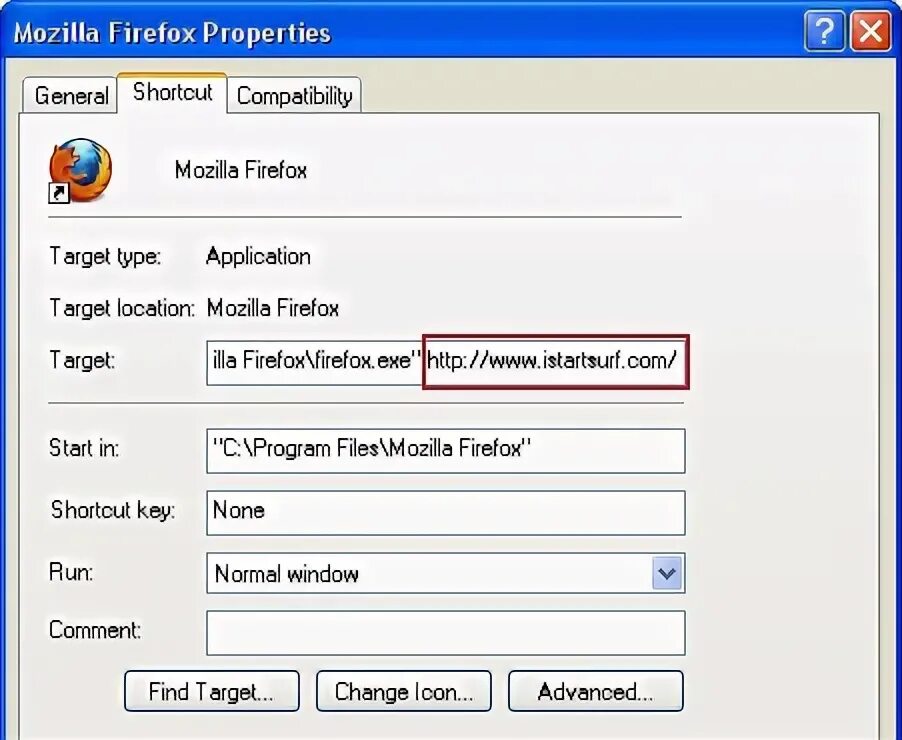The height and width of the screenshot is (740, 902).
Task: Click the highlighted istartsurf.com URL
Action: 553,361
